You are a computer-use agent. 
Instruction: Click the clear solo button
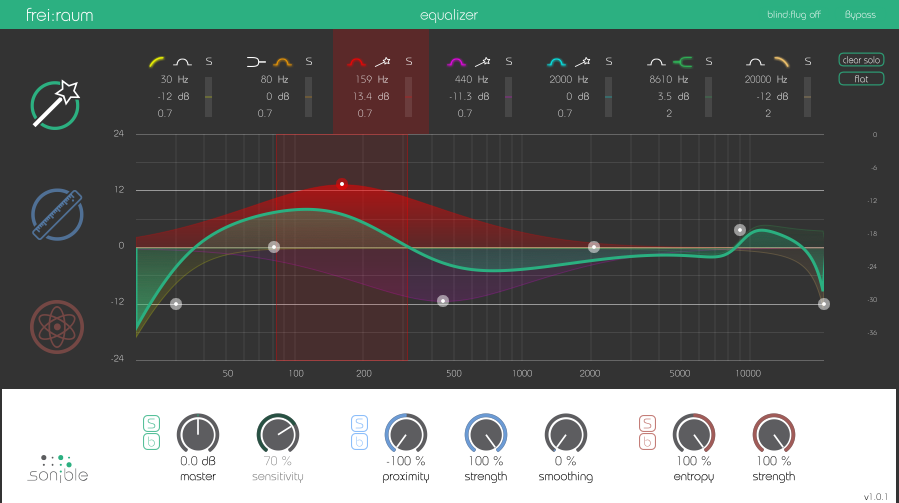861,60
